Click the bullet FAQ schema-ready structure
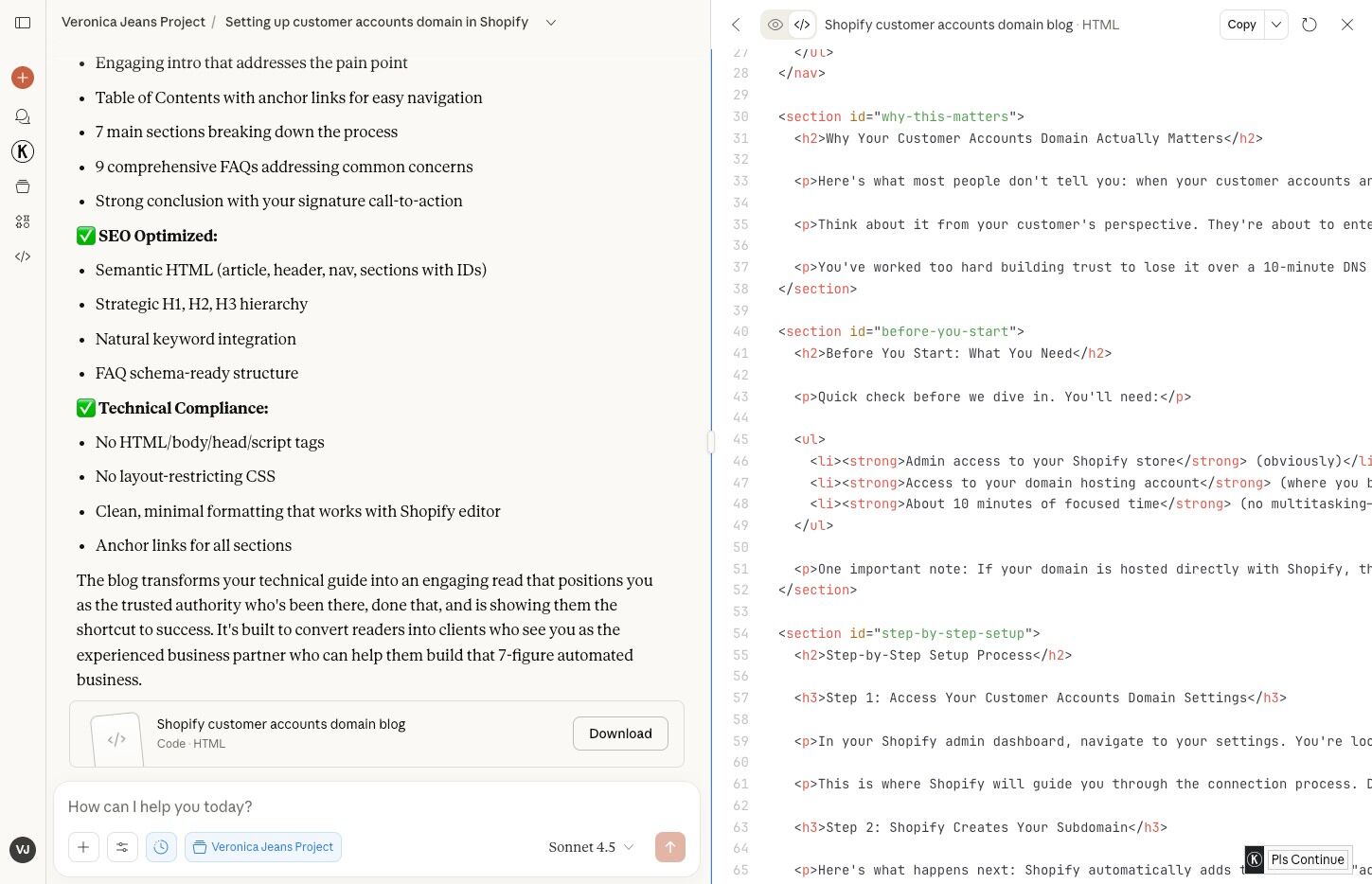Viewport: 1372px width, 884px height. click(x=197, y=373)
